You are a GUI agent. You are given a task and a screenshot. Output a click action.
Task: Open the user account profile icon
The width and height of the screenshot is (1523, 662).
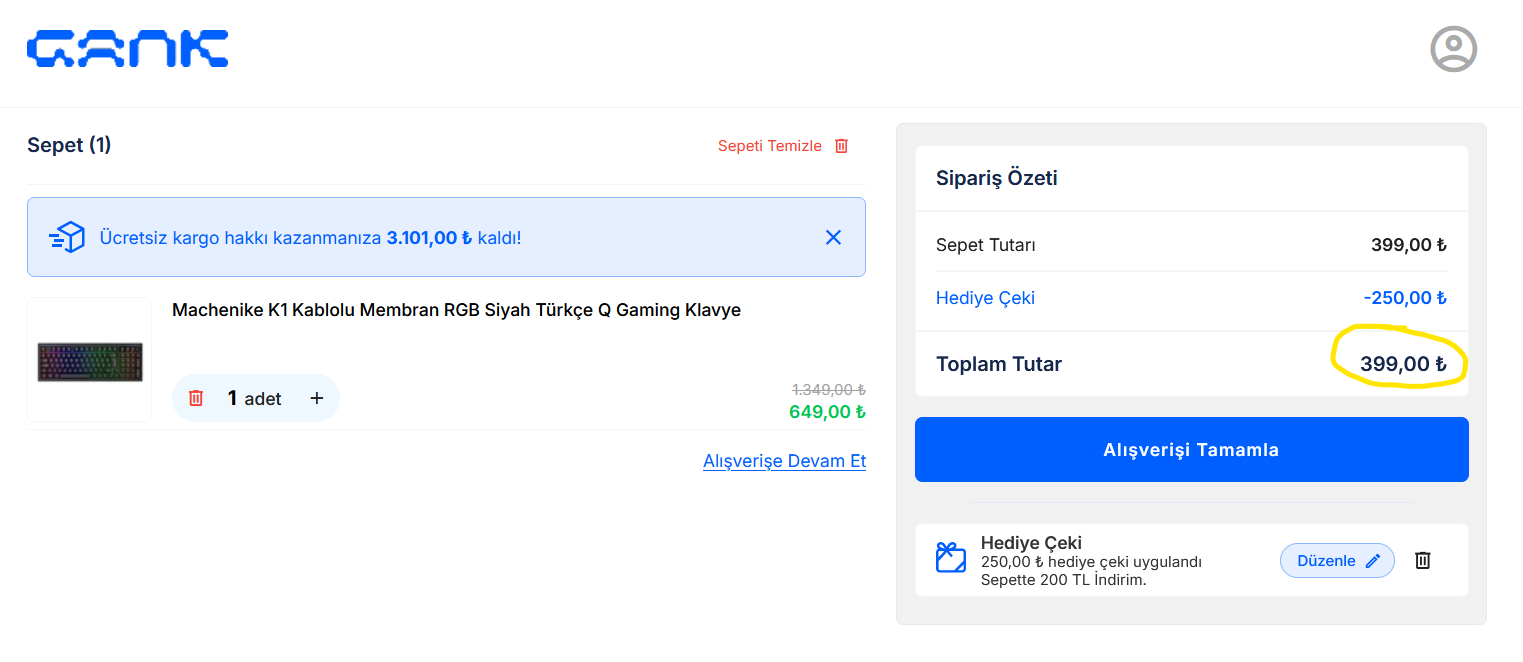tap(1453, 48)
